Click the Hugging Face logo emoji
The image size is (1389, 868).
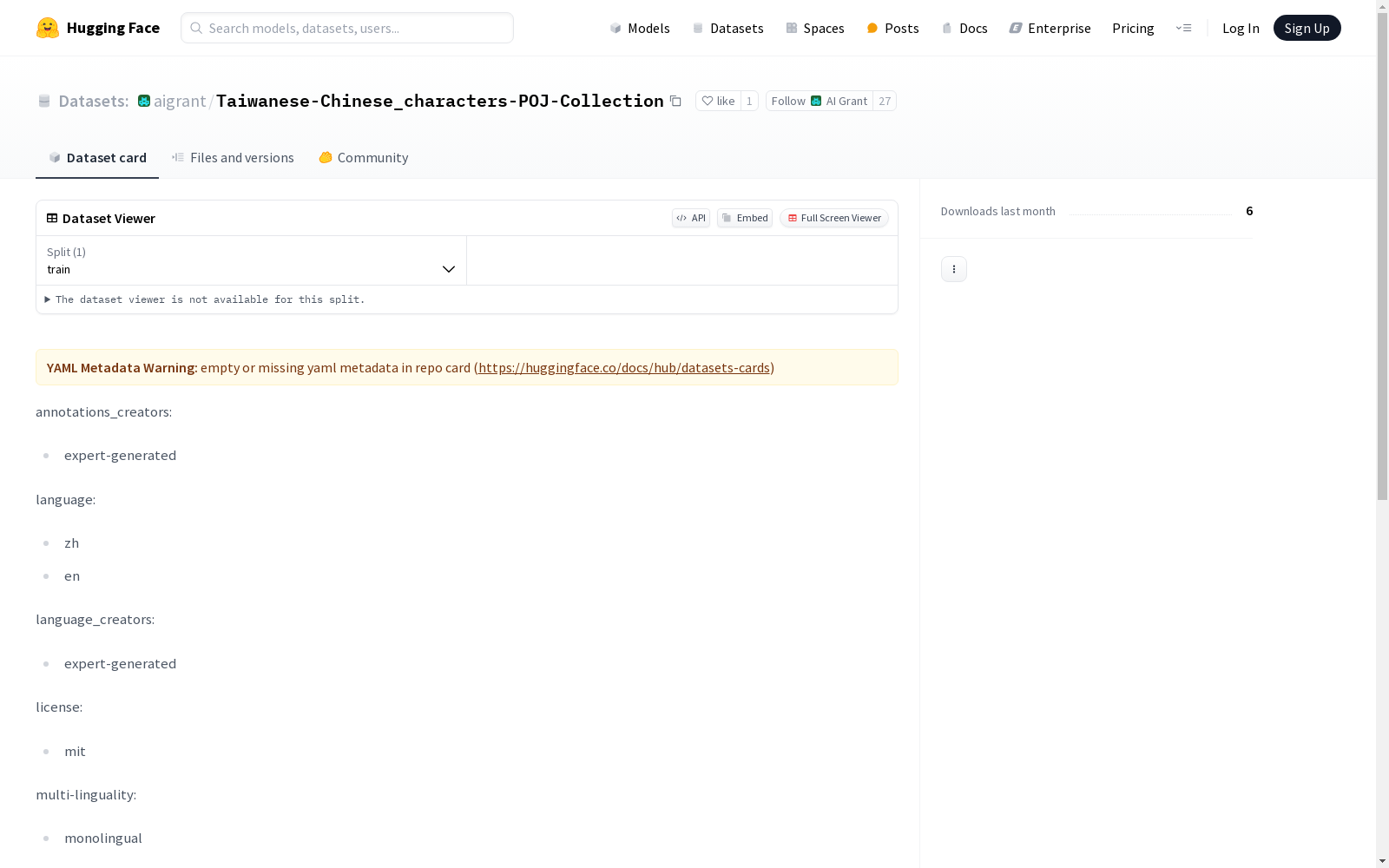coord(48,28)
